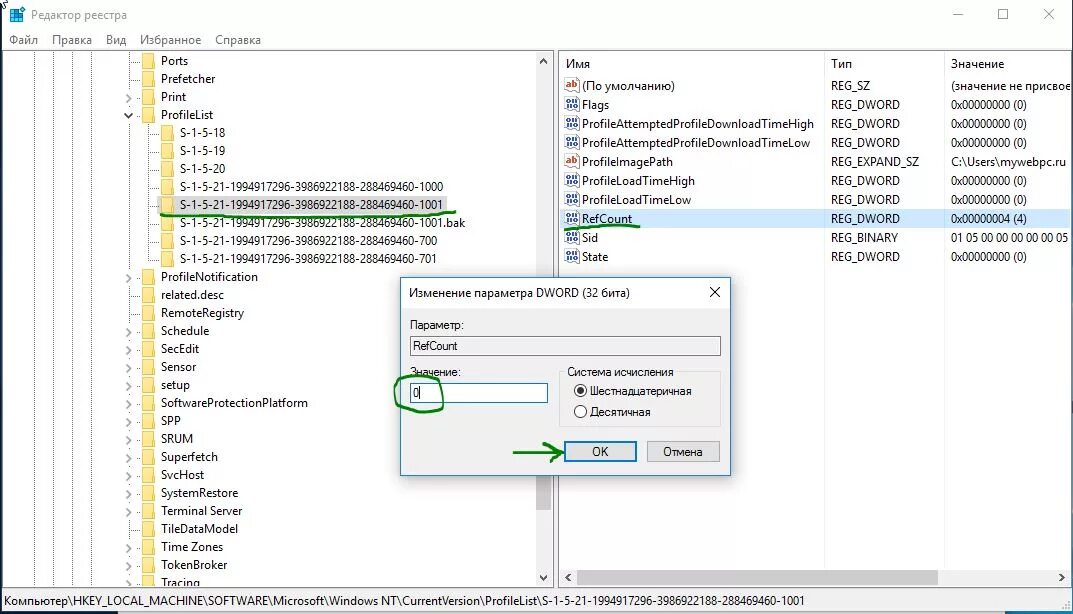The image size is (1073, 614).
Task: Open the Правка menu
Action: pyautogui.click(x=72, y=40)
